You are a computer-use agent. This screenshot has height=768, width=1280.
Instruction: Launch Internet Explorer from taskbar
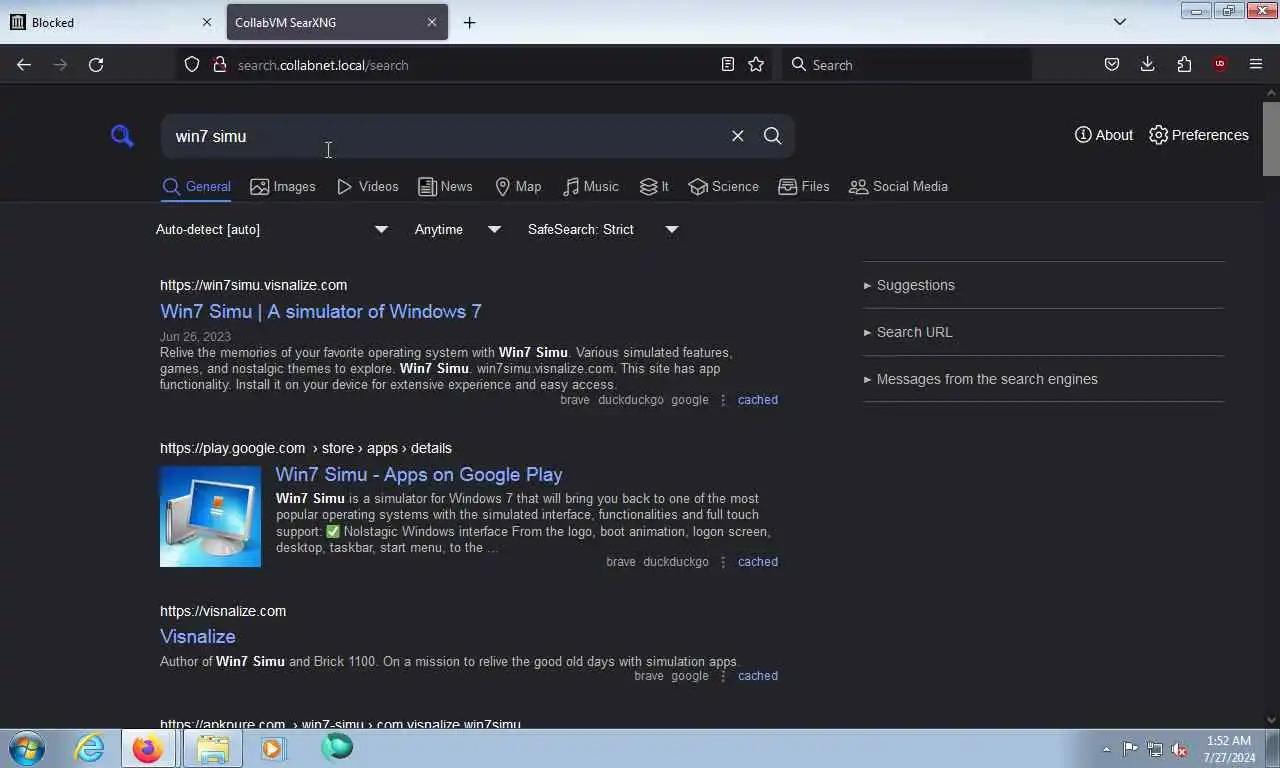89,748
